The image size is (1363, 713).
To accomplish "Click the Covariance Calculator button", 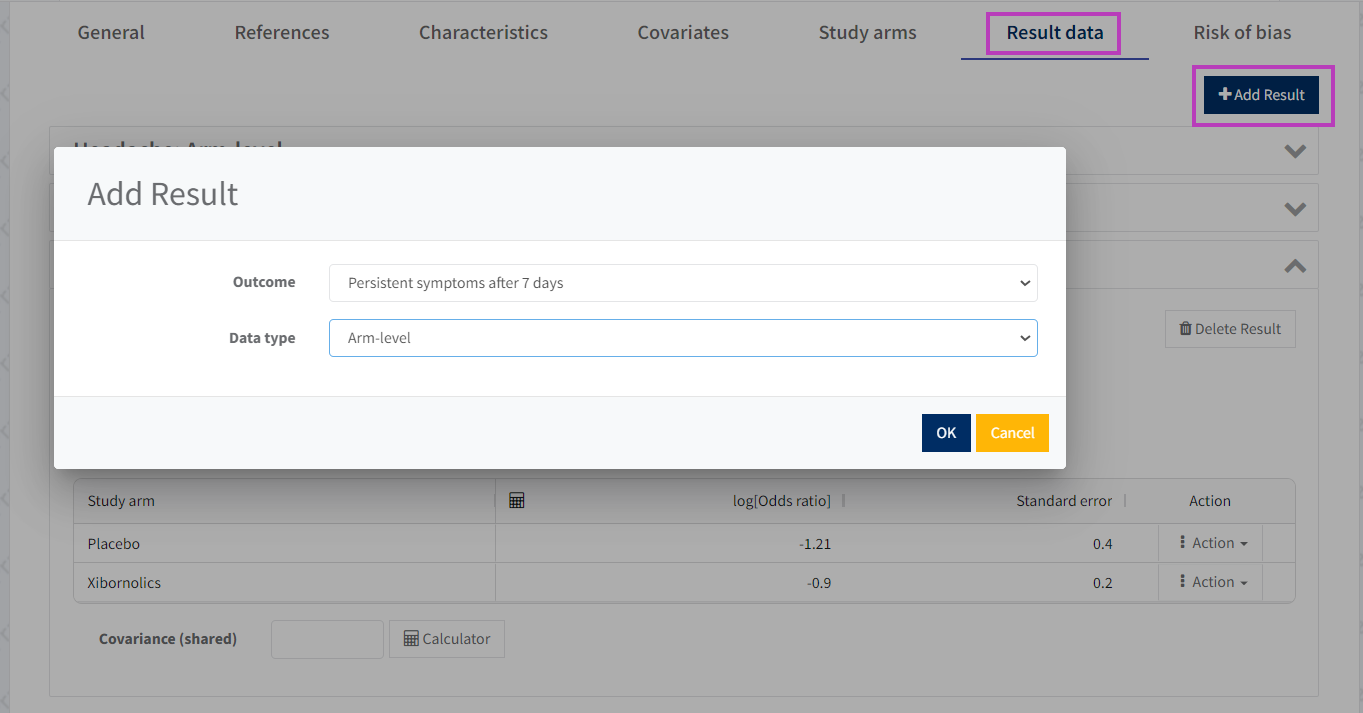I will [447, 639].
